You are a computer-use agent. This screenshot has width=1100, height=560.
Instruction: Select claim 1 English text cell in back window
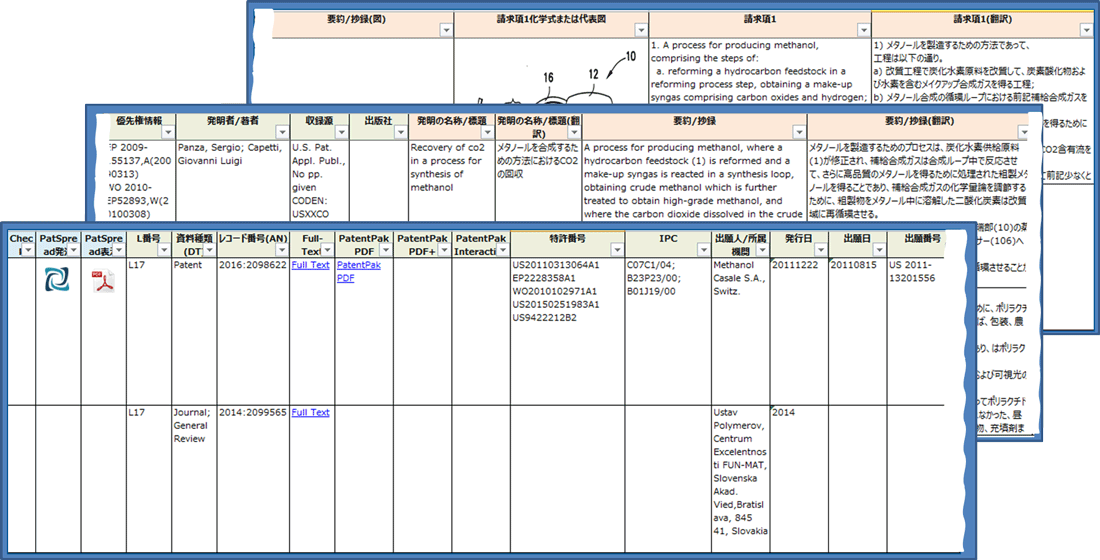tap(760, 70)
